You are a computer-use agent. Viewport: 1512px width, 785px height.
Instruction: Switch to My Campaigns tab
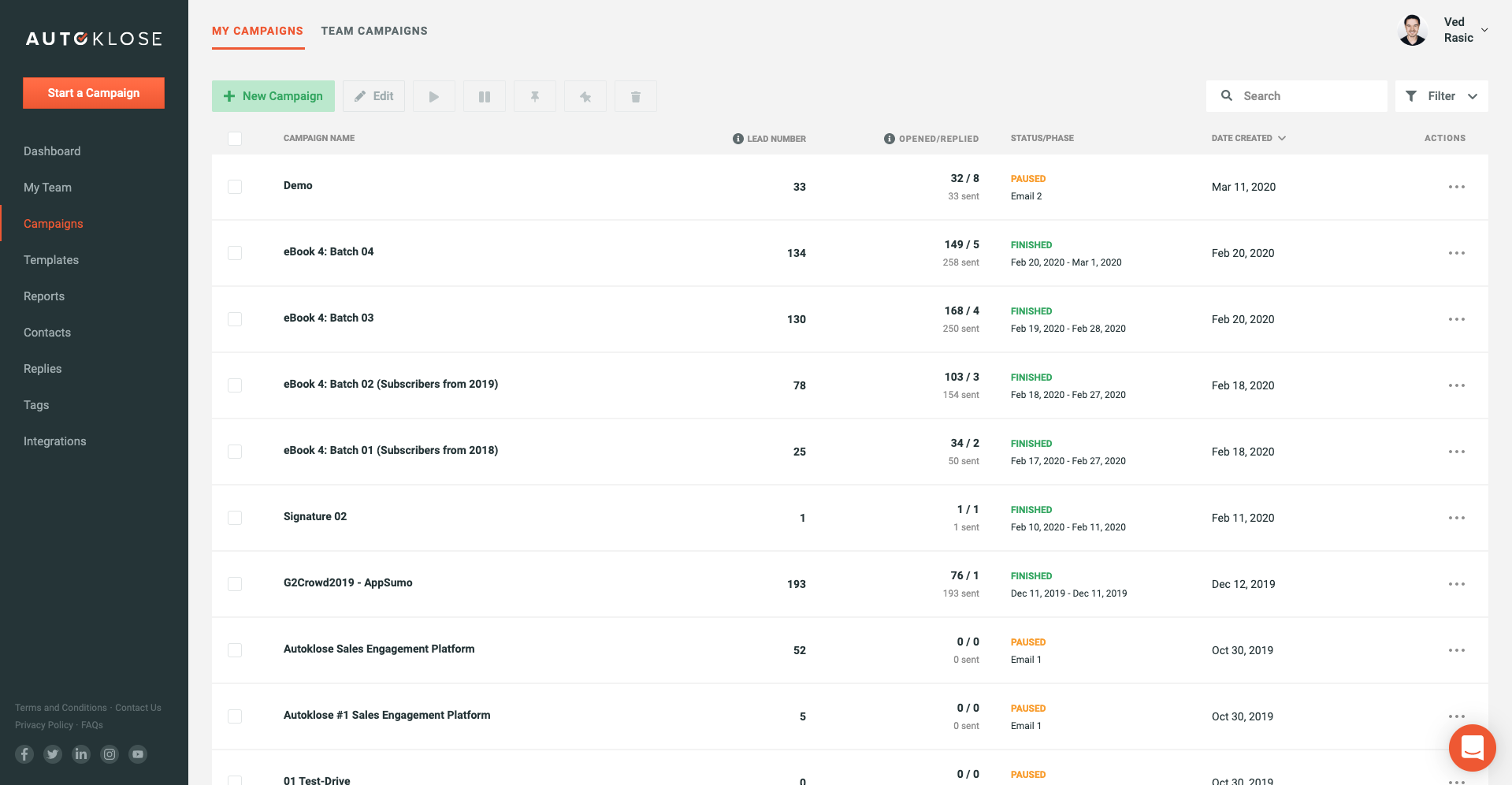(x=258, y=31)
